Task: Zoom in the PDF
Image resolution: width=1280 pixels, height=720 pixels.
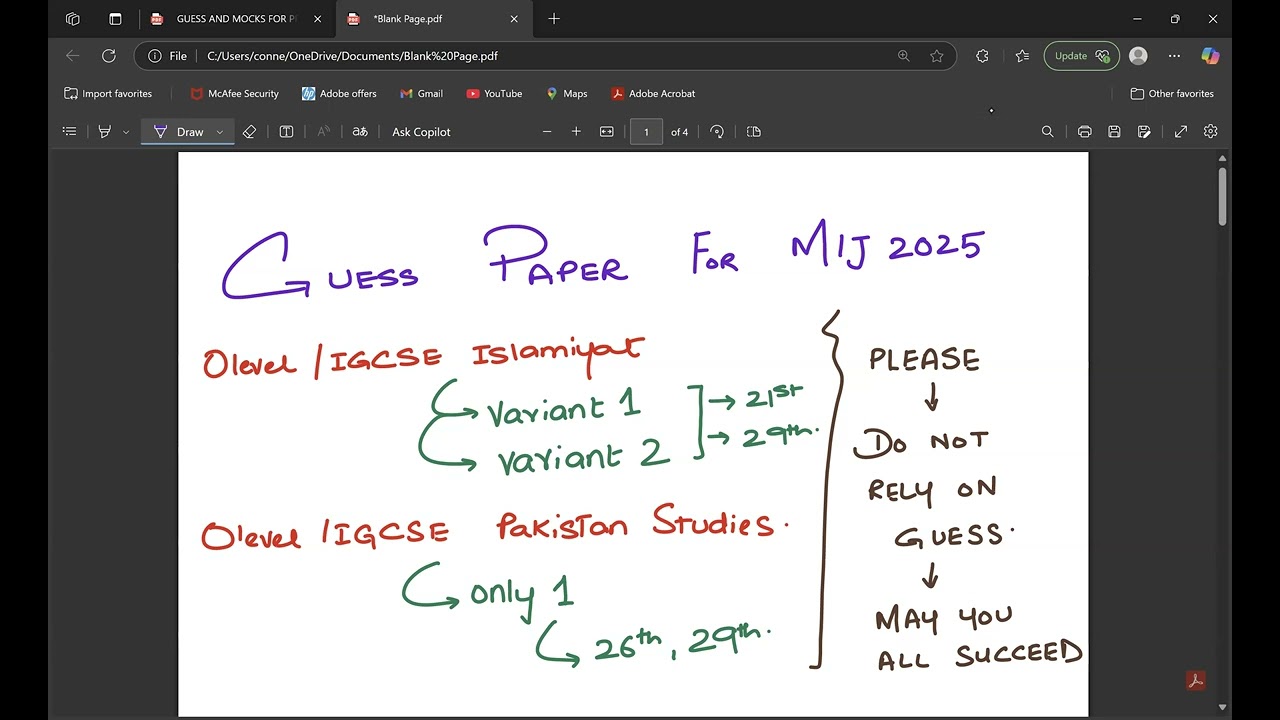Action: click(576, 131)
